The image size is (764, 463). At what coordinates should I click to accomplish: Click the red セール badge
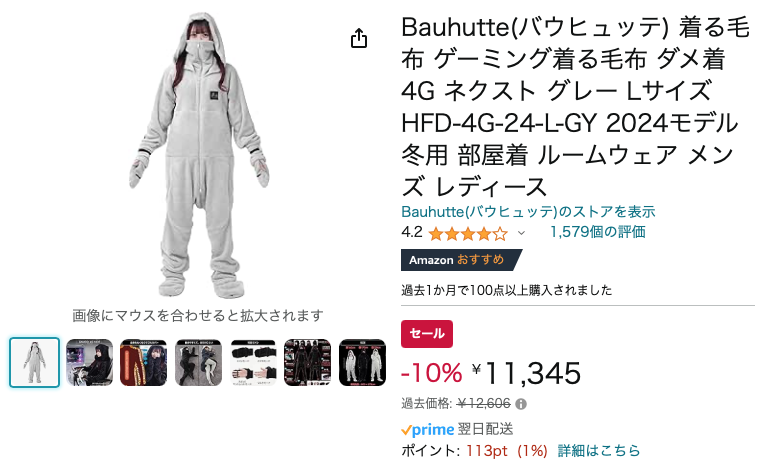427,334
